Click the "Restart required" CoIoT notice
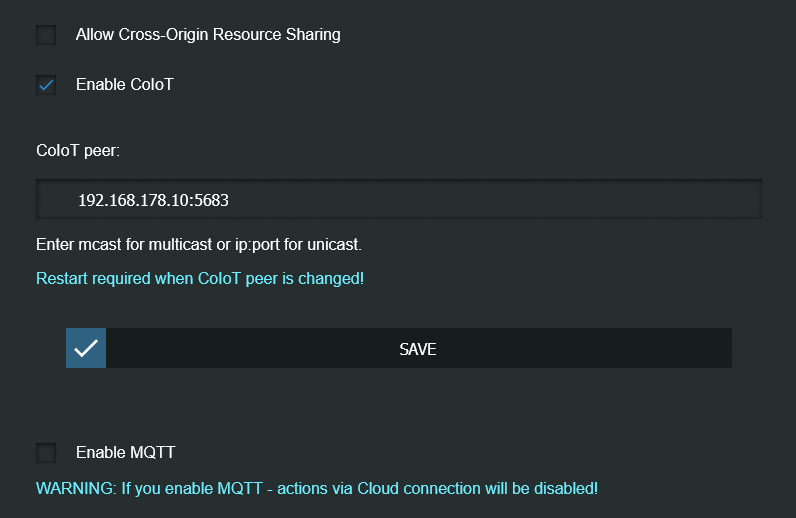The width and height of the screenshot is (796, 518). click(x=200, y=278)
